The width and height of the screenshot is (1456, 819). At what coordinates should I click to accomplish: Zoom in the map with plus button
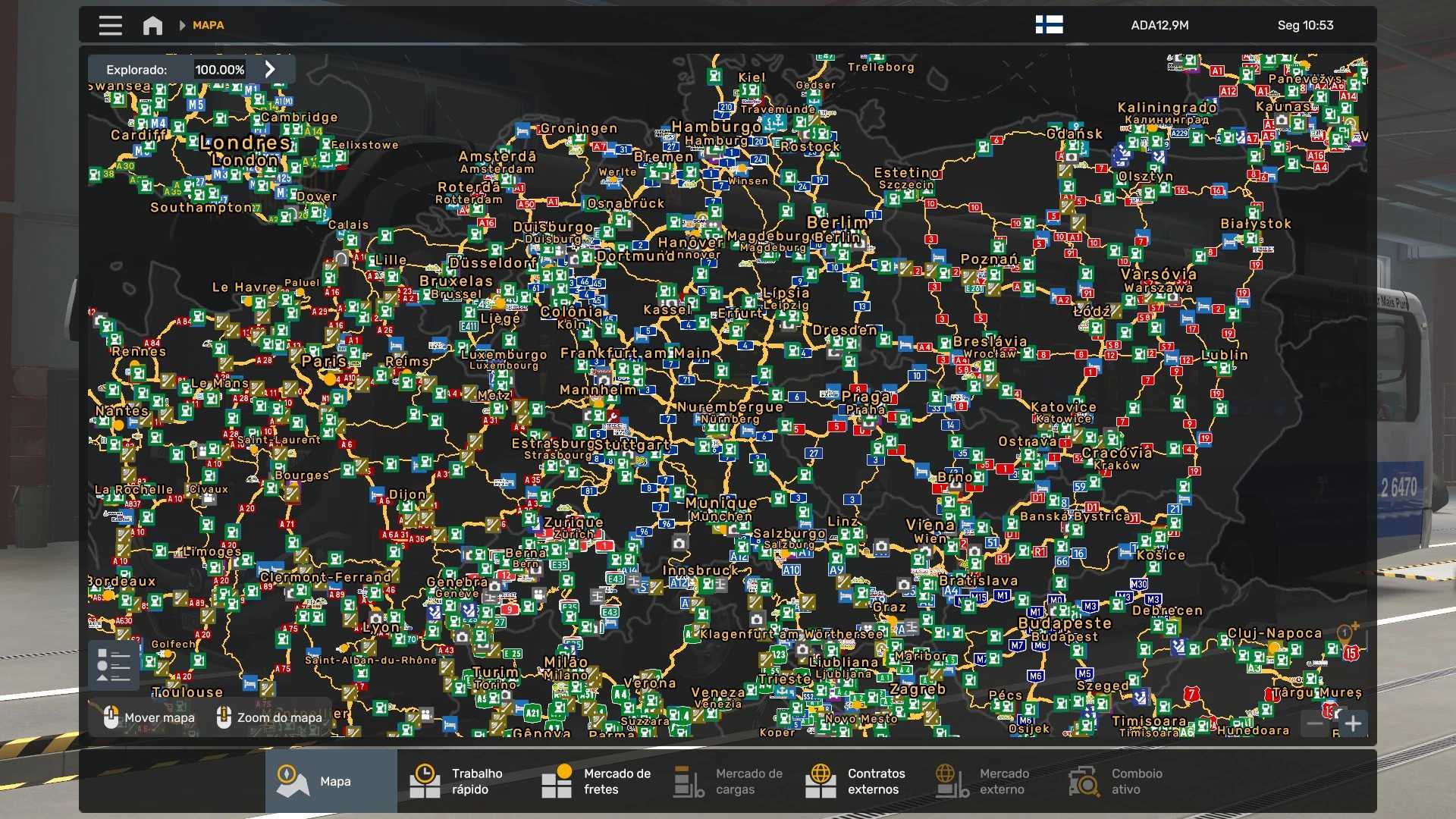tap(1353, 723)
